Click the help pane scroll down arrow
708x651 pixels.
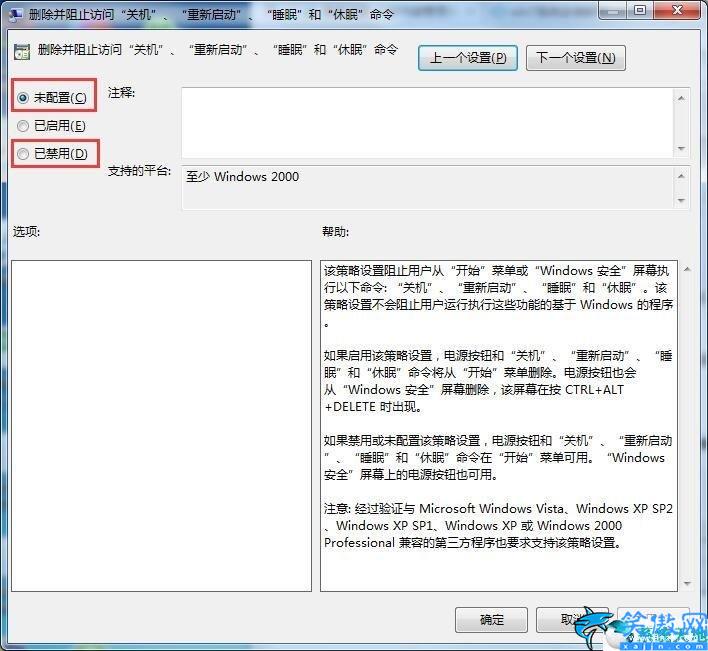[x=687, y=584]
